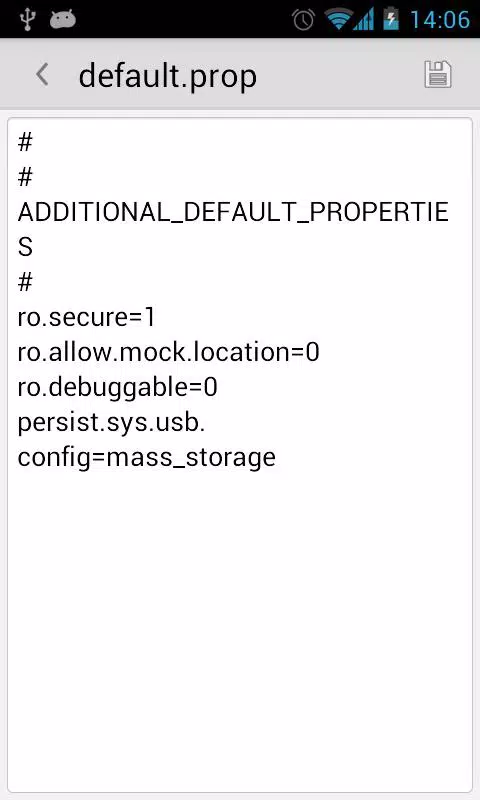Image resolution: width=480 pixels, height=800 pixels.
Task: Tap the Android debug status icon
Action: (63, 19)
